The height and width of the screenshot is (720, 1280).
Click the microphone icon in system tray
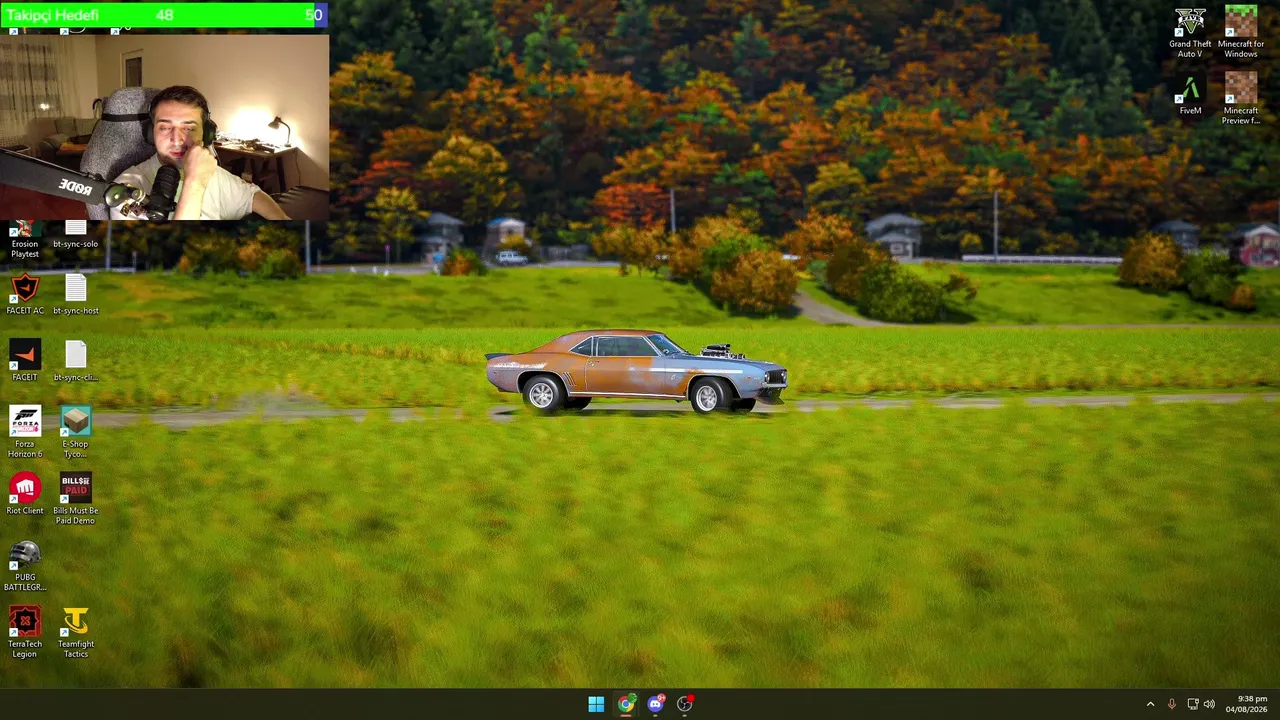pos(1171,705)
